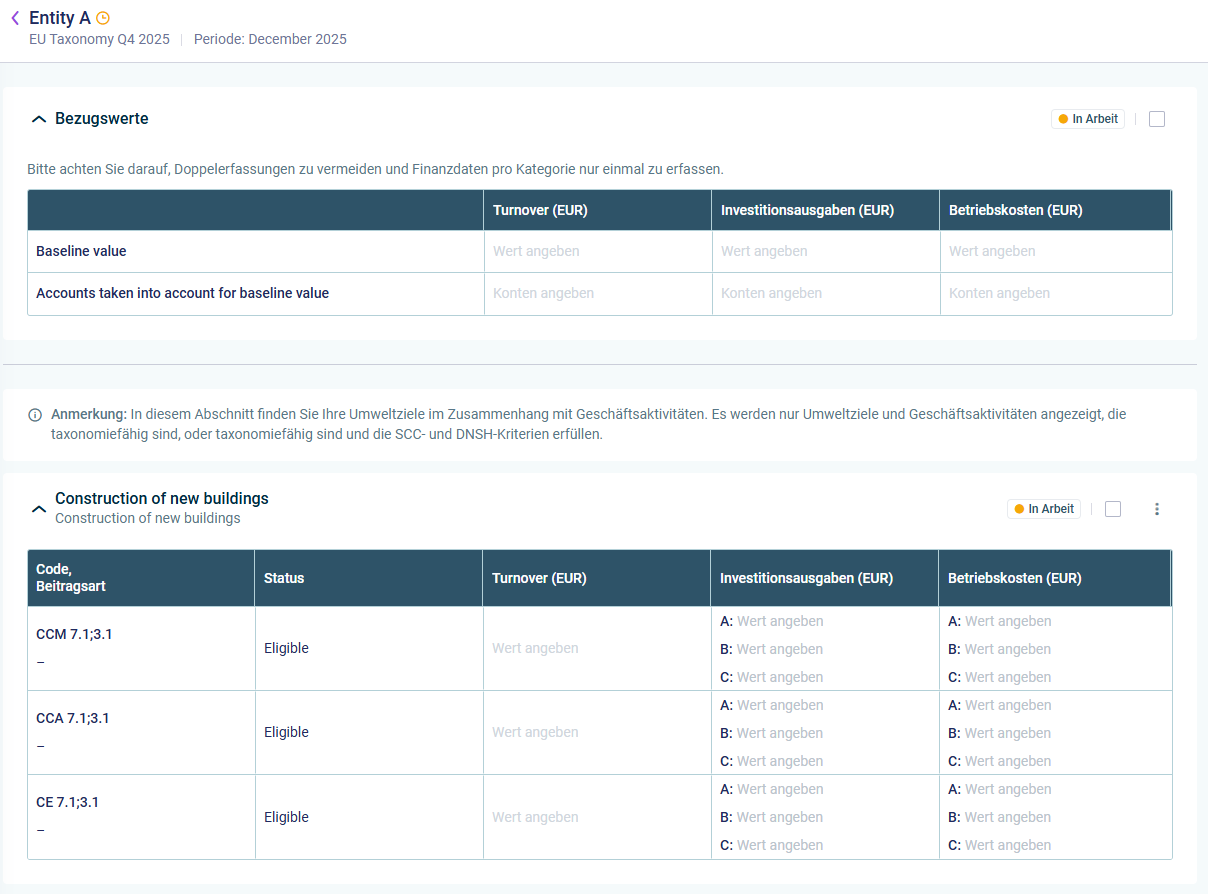
Task: Click In Arbeit badge for Construction of new buildings
Action: click(x=1044, y=509)
